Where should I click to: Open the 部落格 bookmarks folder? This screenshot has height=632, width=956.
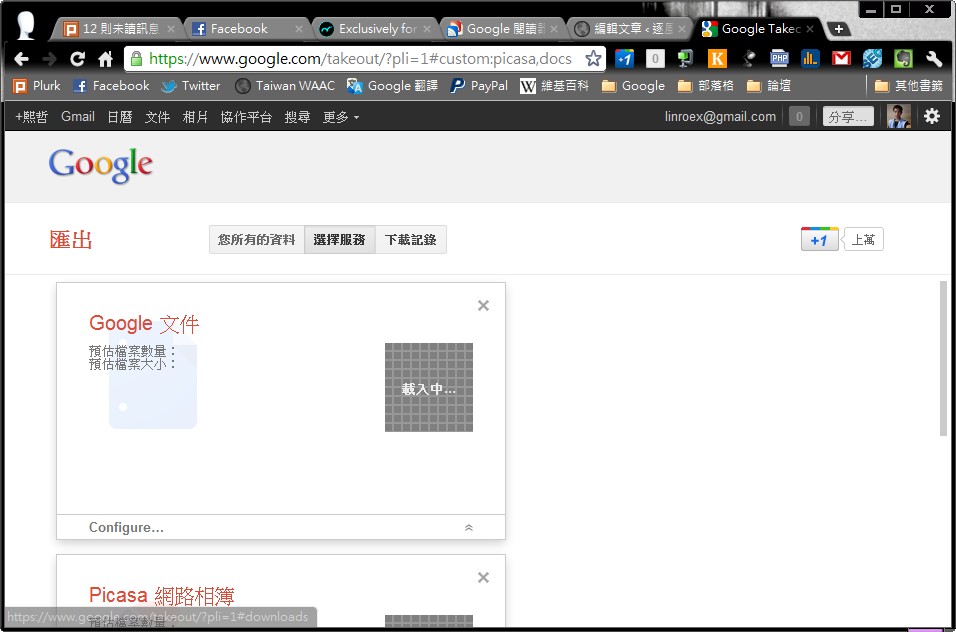click(705, 86)
